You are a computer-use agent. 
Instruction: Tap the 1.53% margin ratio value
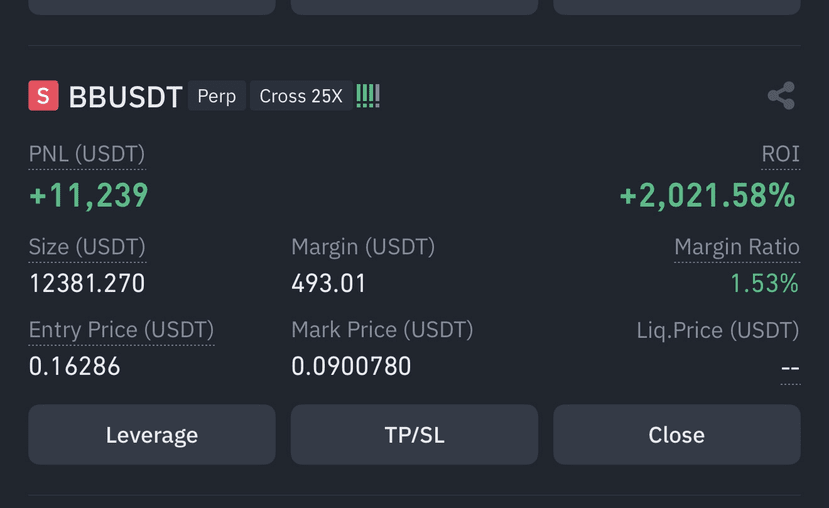pos(764,283)
